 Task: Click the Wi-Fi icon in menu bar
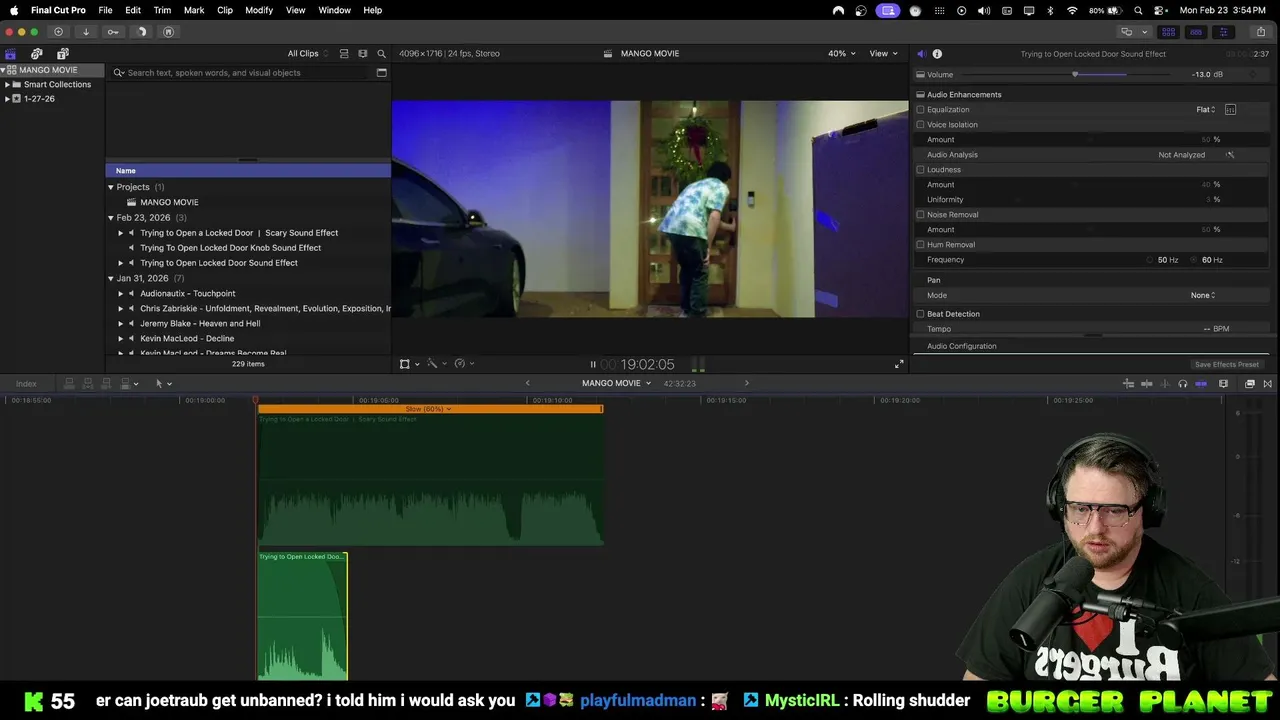pos(1072,10)
